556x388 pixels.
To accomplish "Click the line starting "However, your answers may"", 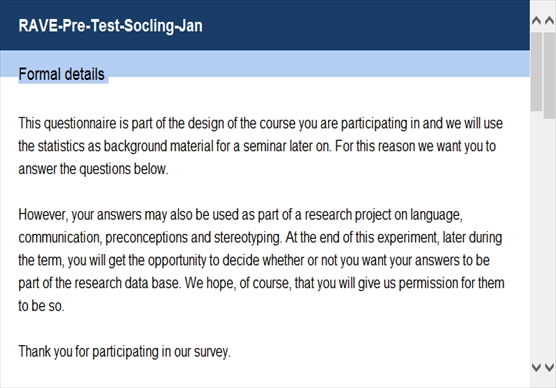I will click(x=240, y=215).
